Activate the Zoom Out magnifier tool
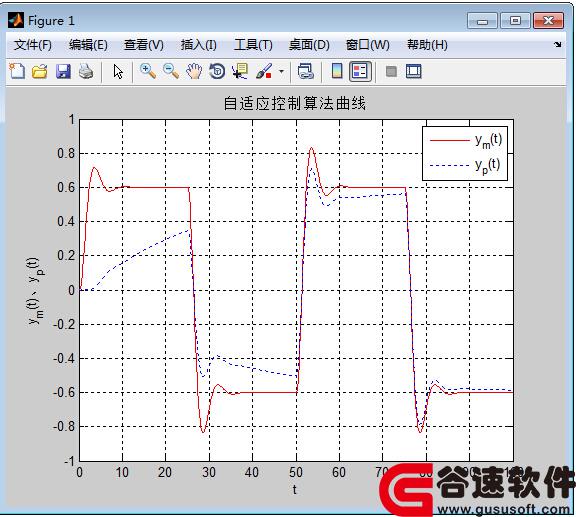The image size is (576, 517). [171, 71]
